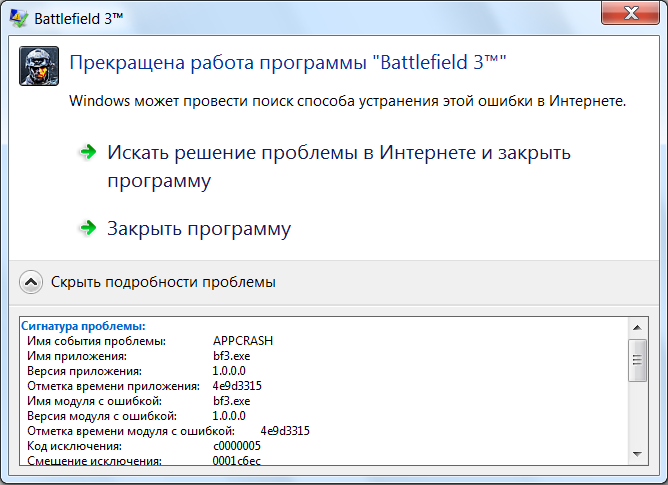This screenshot has width=668, height=485.
Task: Click 'Имя приложения:' label
Action: tap(77, 356)
